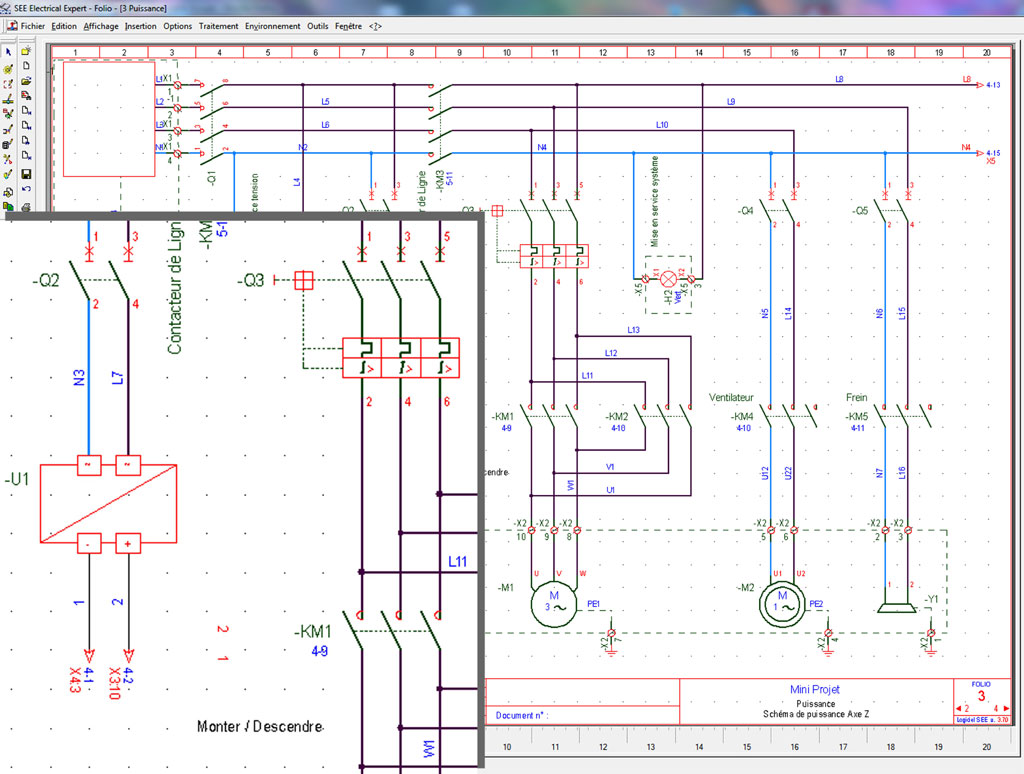Click the -Q5 breaker label
The width and height of the screenshot is (1024, 774).
[860, 210]
